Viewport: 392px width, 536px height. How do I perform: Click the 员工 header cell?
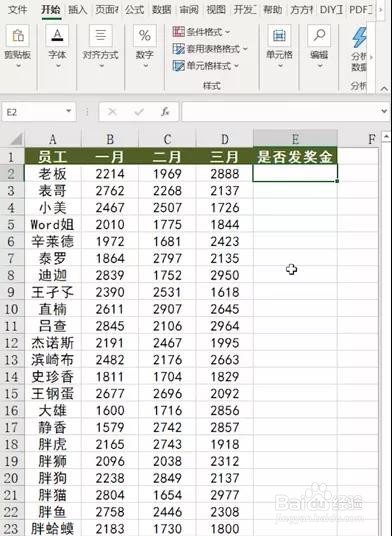52,157
